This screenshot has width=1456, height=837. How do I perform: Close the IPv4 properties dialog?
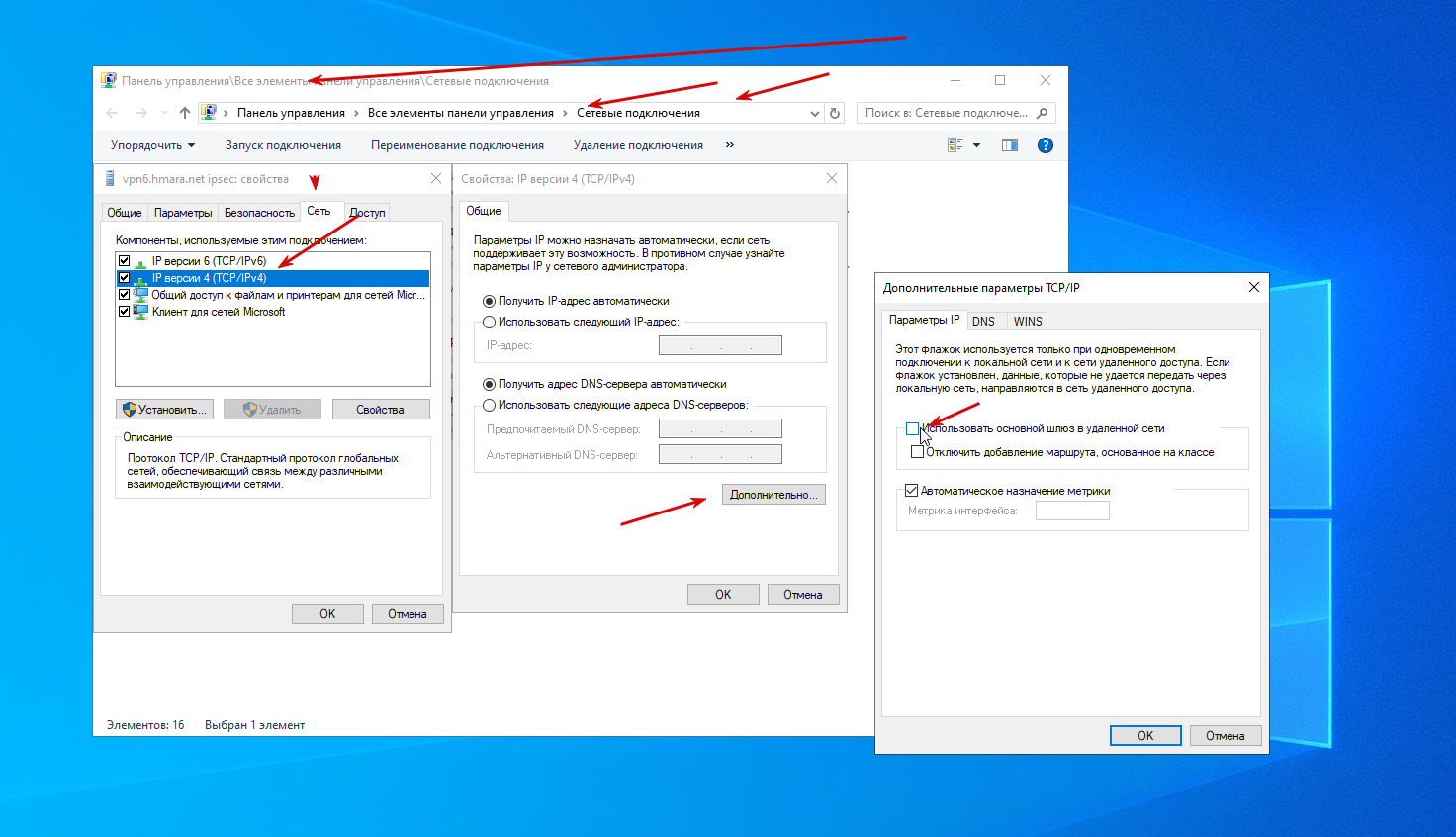pos(832,178)
